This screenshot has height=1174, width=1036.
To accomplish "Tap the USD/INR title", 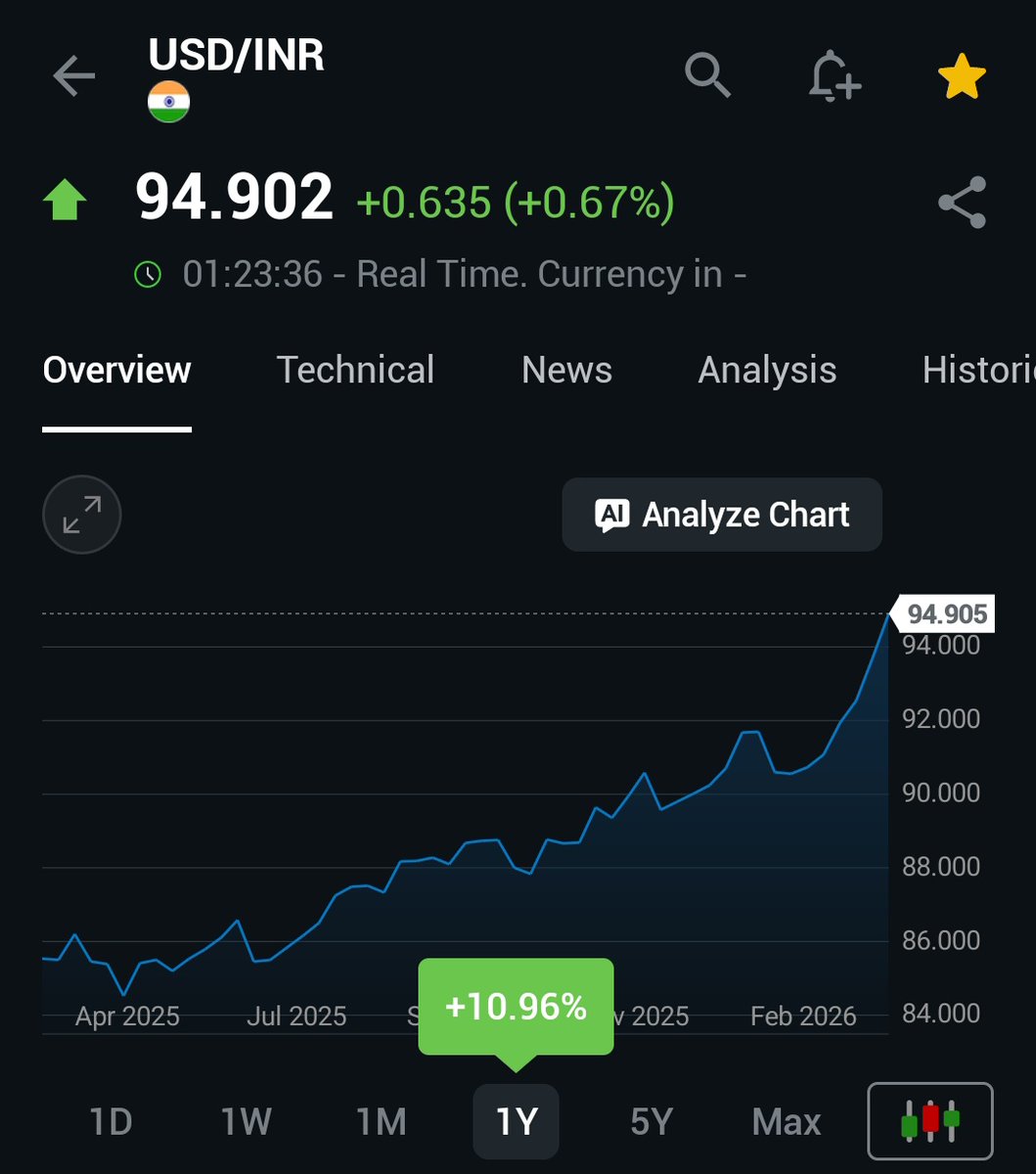I will click(x=236, y=56).
